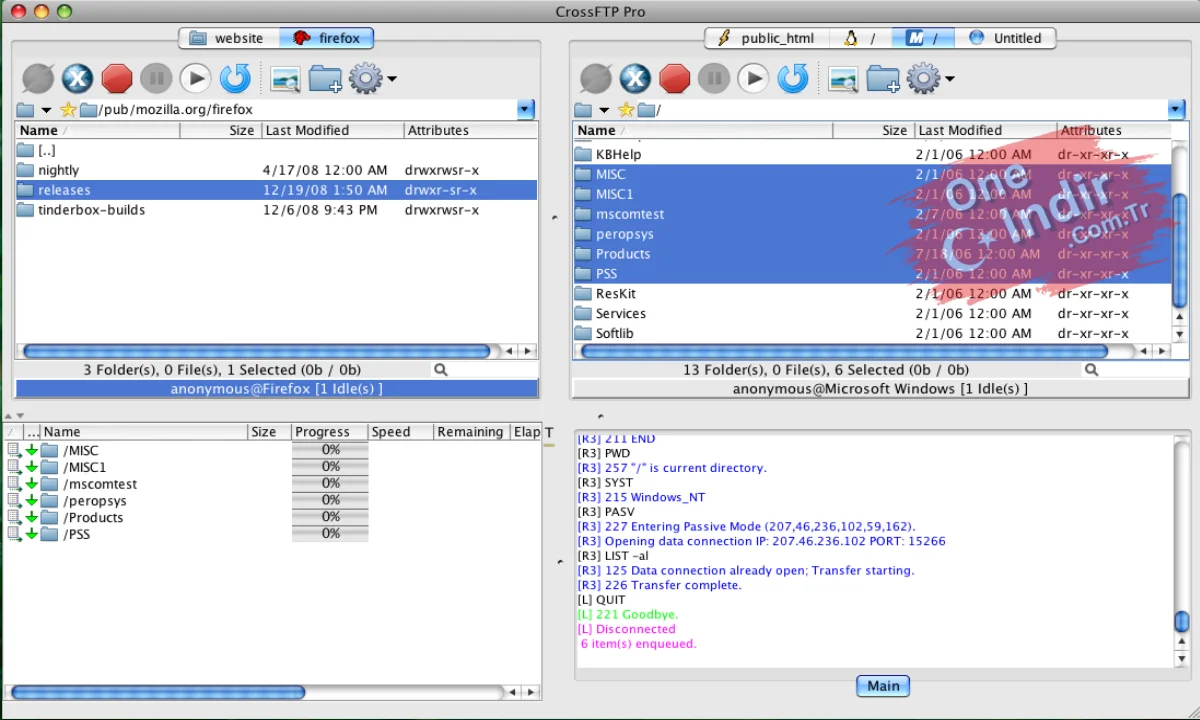Open the folder navigation arrow in the firefox path bar

pos(46,111)
